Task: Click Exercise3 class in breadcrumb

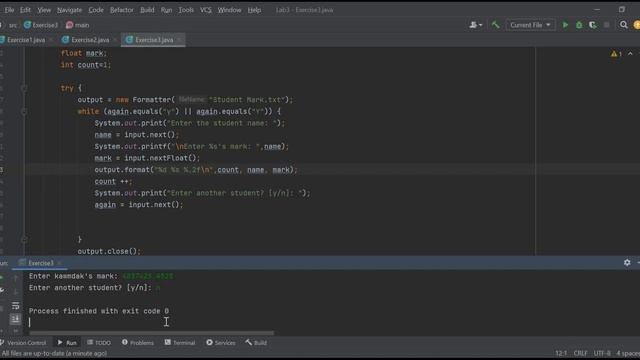Action: coord(41,25)
